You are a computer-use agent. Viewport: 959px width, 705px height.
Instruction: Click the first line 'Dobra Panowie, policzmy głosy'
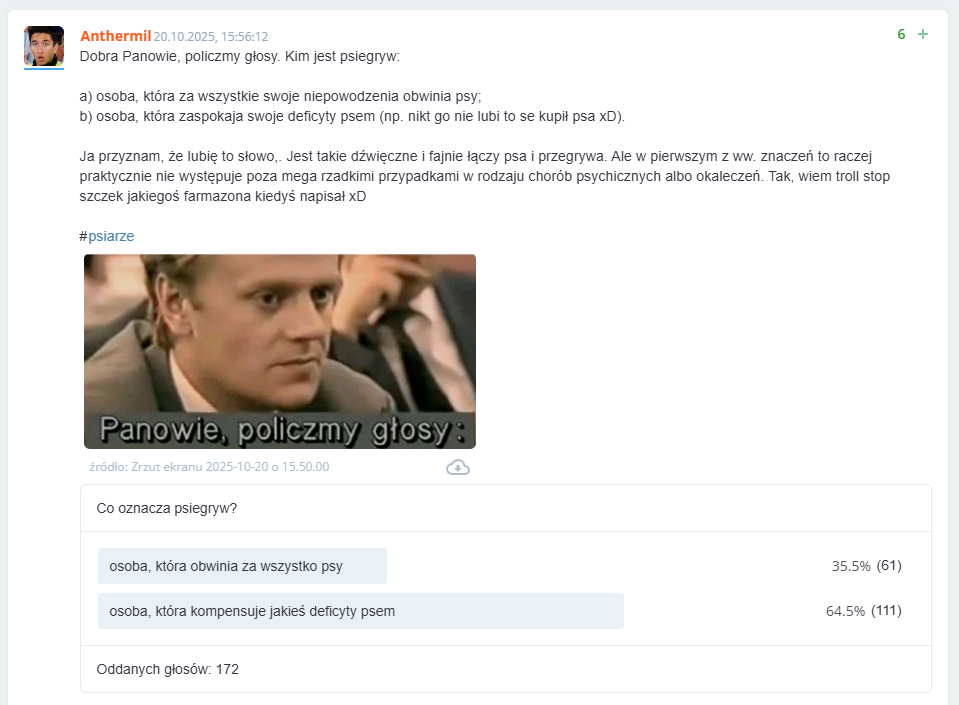pyautogui.click(x=240, y=56)
